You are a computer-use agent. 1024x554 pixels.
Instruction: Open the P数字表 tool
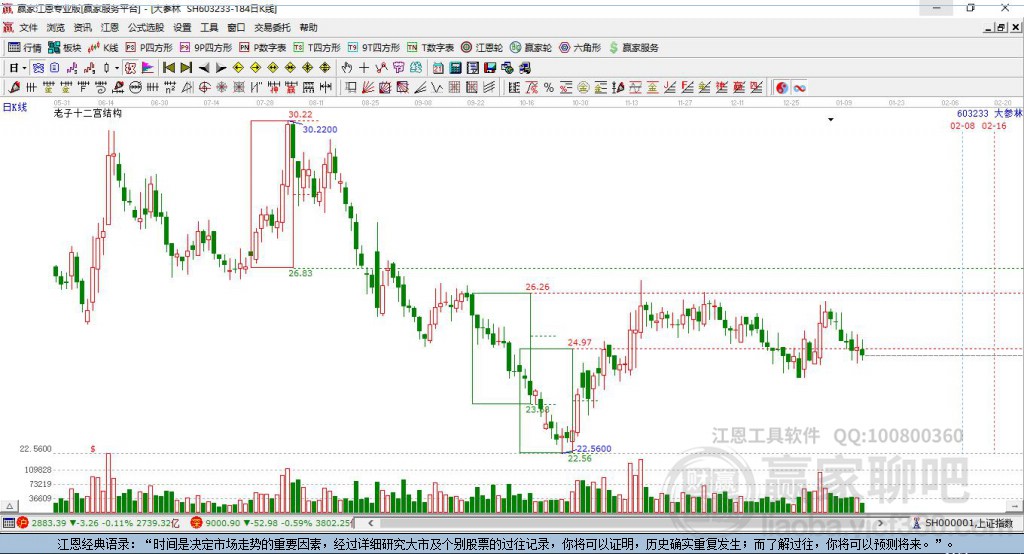tap(263, 48)
